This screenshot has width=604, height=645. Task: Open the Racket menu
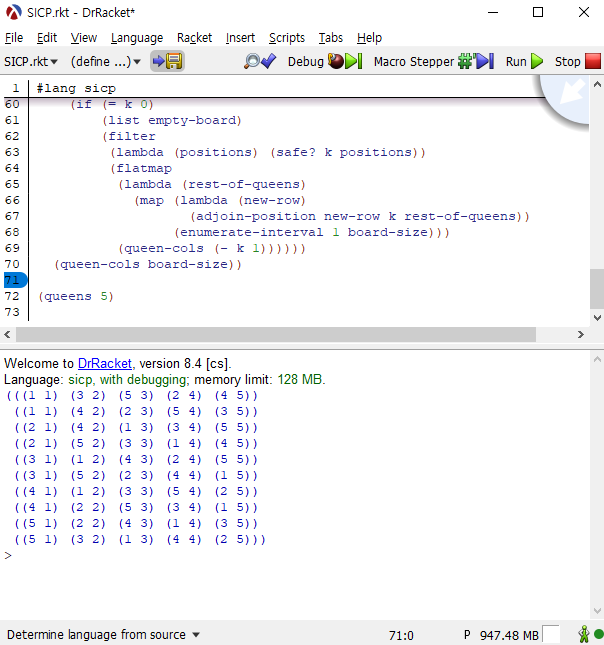(194, 37)
